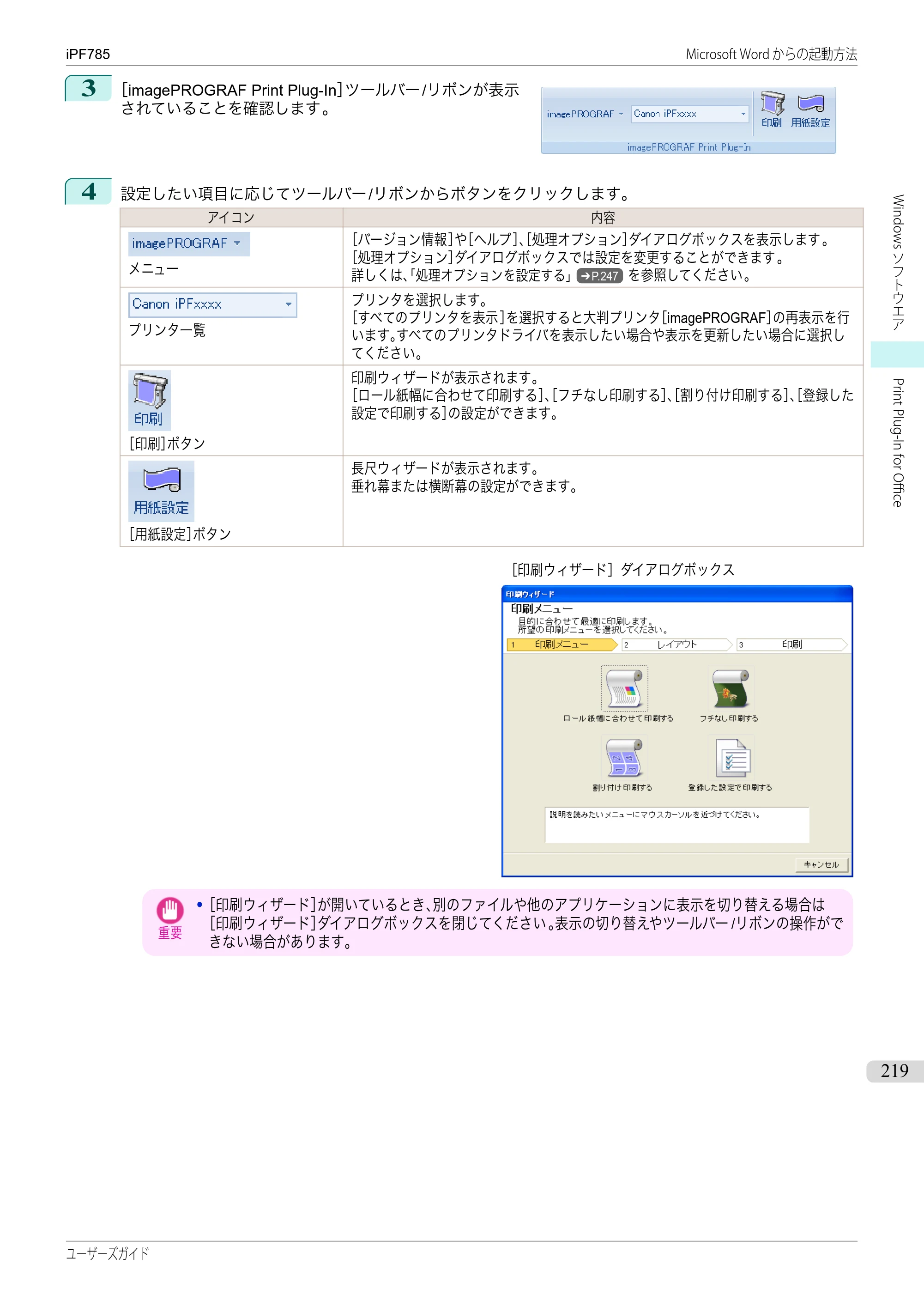Click the 重要 hand warning icon
Image resolution: width=924 pixels, height=1307 pixels.
tap(170, 910)
